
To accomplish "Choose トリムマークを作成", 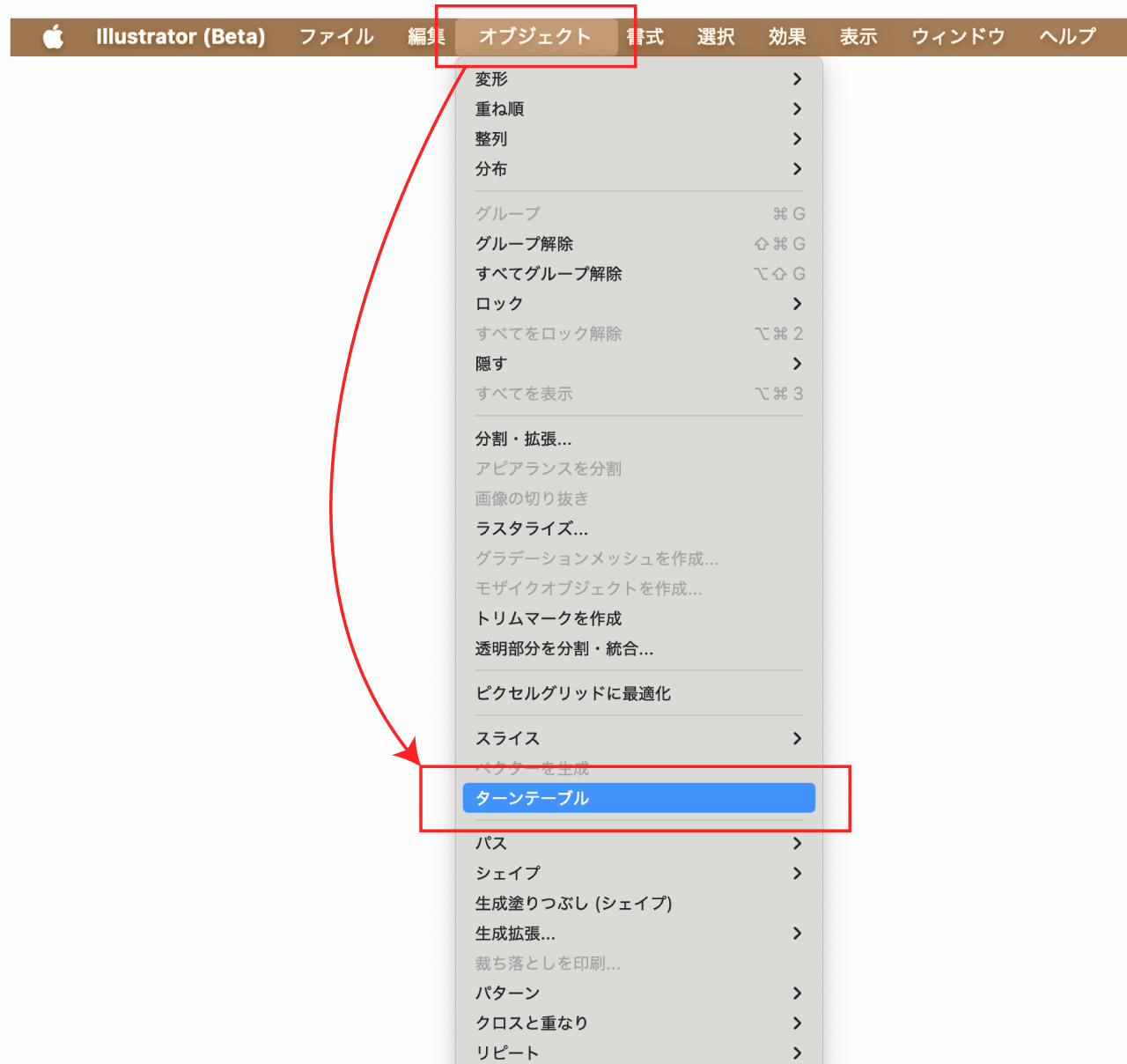I will tap(639, 618).
